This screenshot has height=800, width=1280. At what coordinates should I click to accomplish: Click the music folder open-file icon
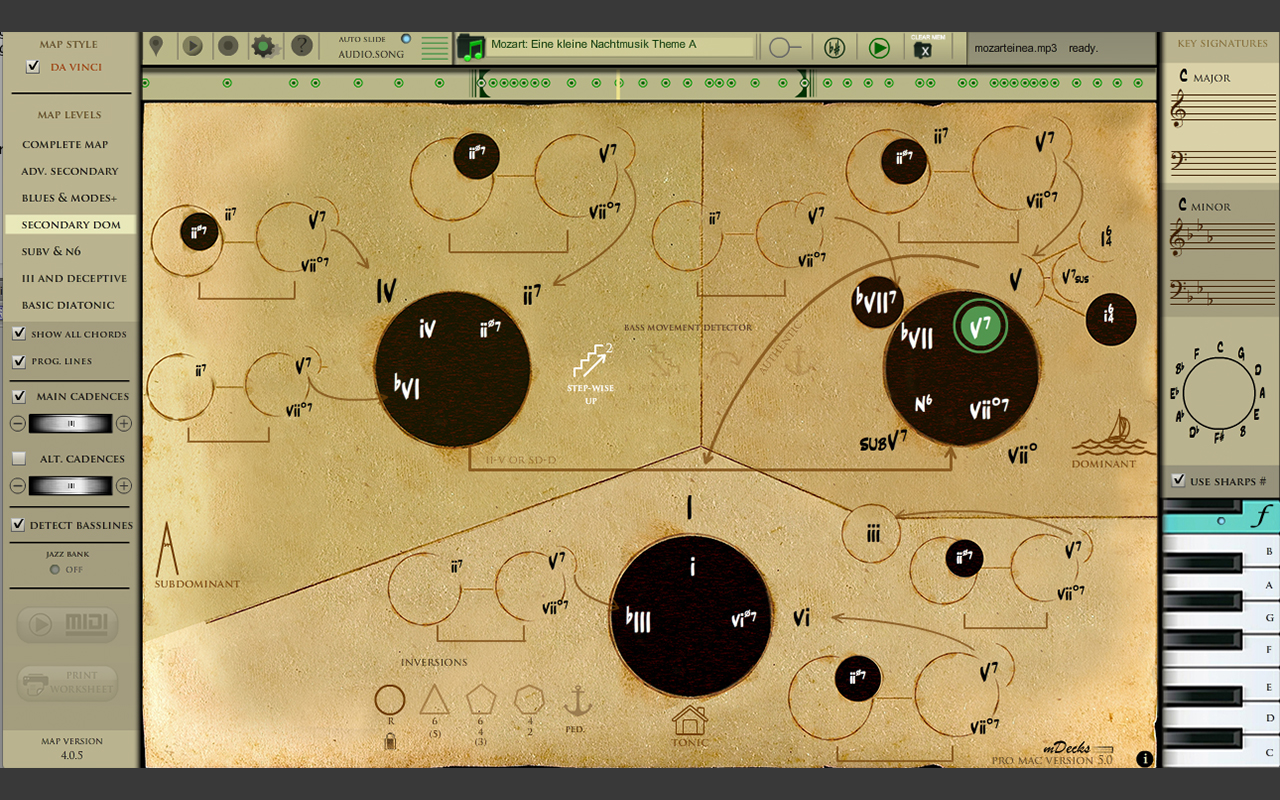(x=470, y=47)
